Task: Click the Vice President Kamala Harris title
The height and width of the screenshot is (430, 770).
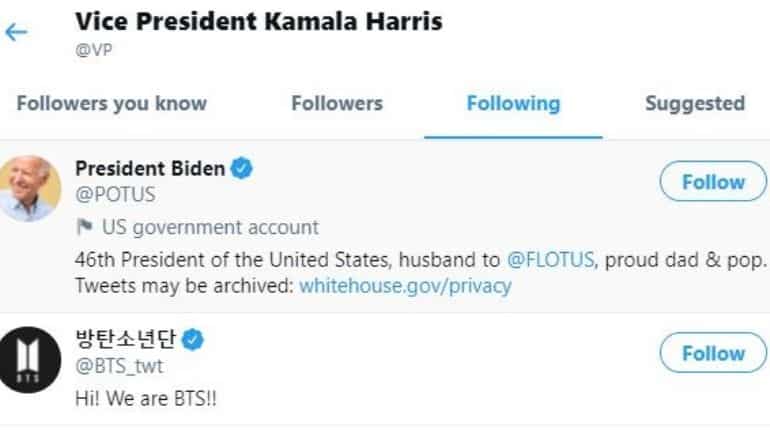Action: coord(259,22)
